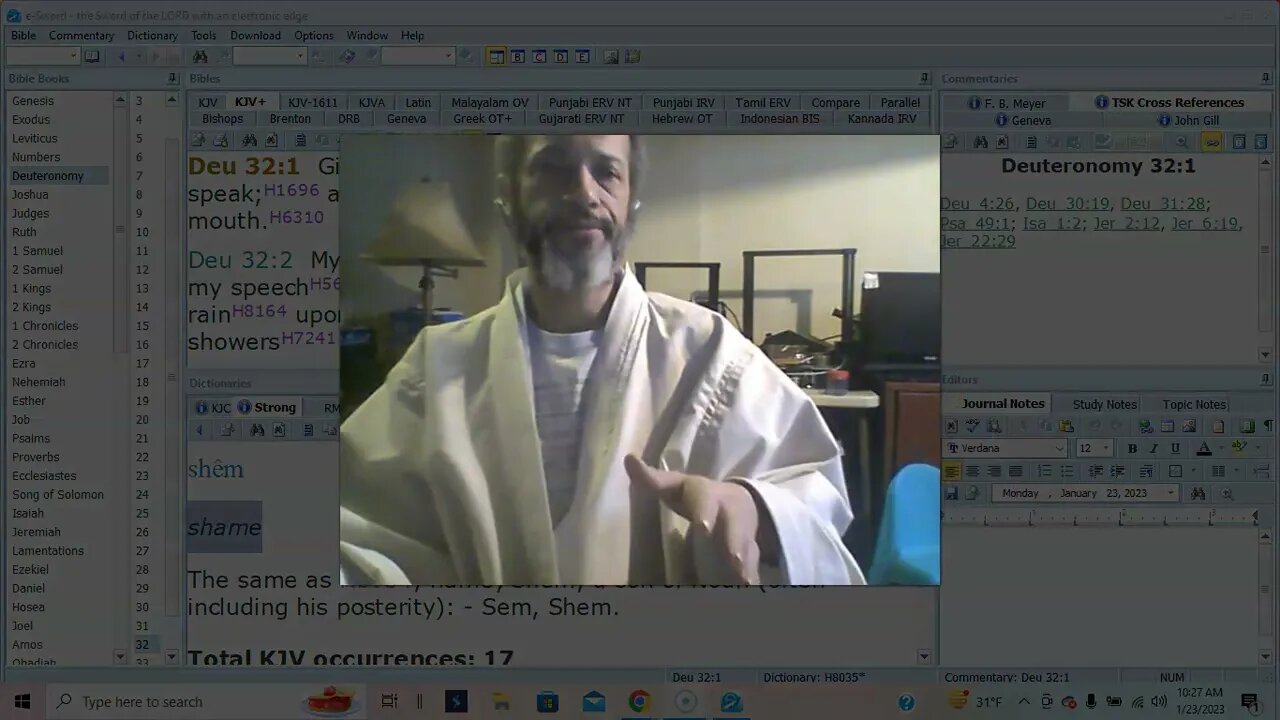The image size is (1280, 720).
Task: Click the numbered list icon in Editors
Action: [1044, 472]
